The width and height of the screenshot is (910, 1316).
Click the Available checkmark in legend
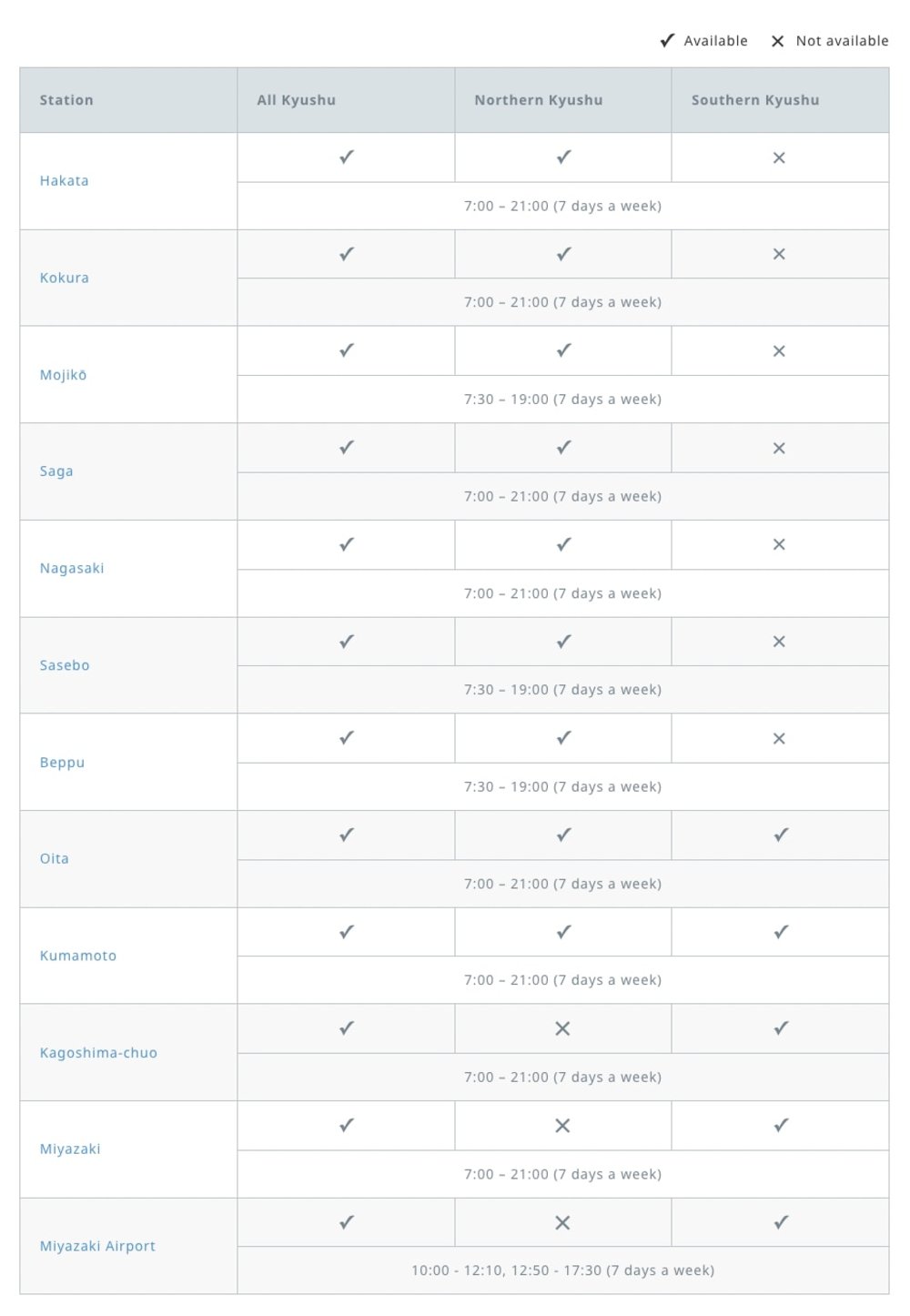tap(667, 41)
